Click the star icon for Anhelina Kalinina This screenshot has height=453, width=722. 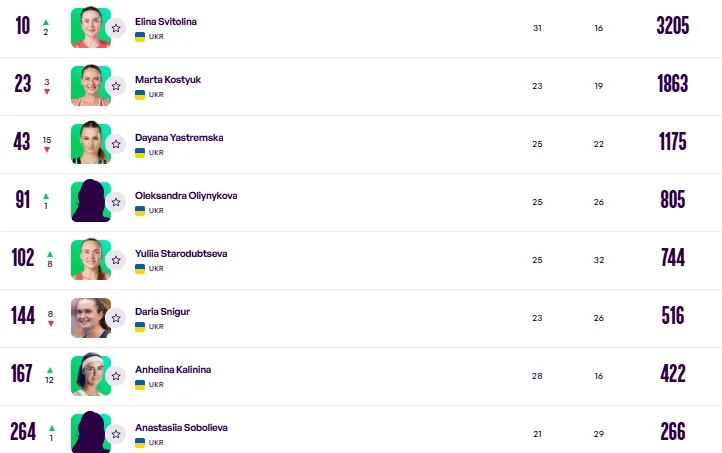coord(116,377)
